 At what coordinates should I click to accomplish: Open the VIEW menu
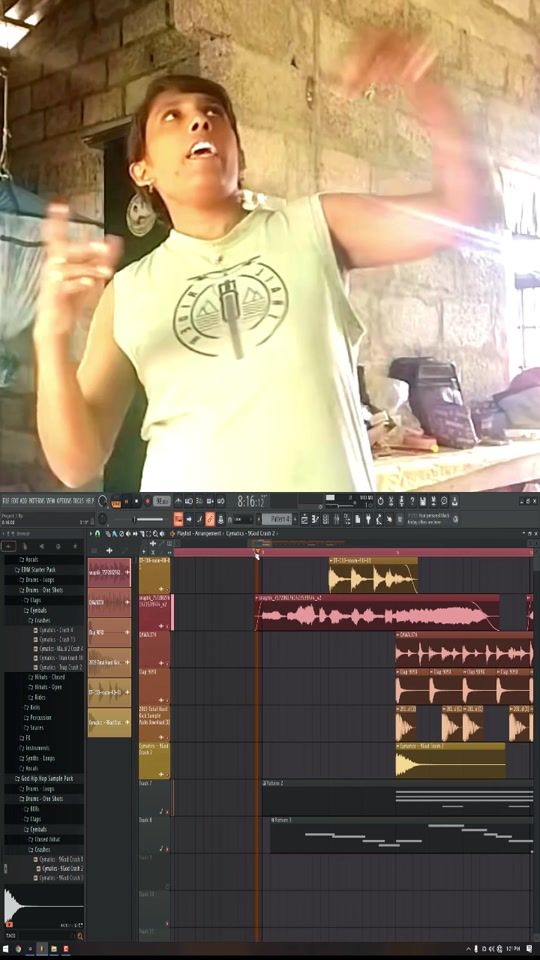50,500
